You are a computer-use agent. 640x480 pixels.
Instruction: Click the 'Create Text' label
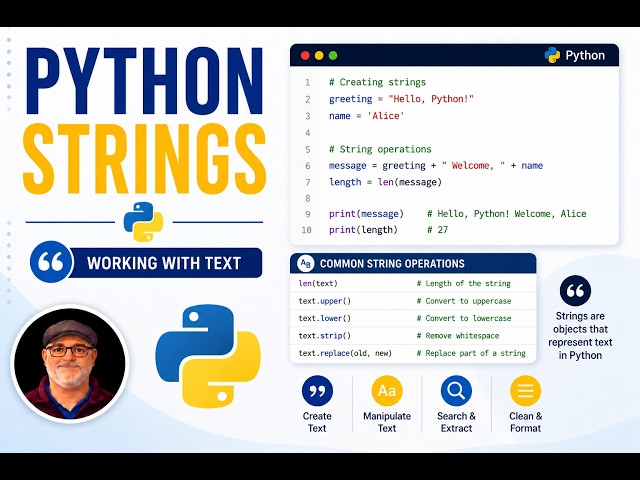pyautogui.click(x=317, y=422)
